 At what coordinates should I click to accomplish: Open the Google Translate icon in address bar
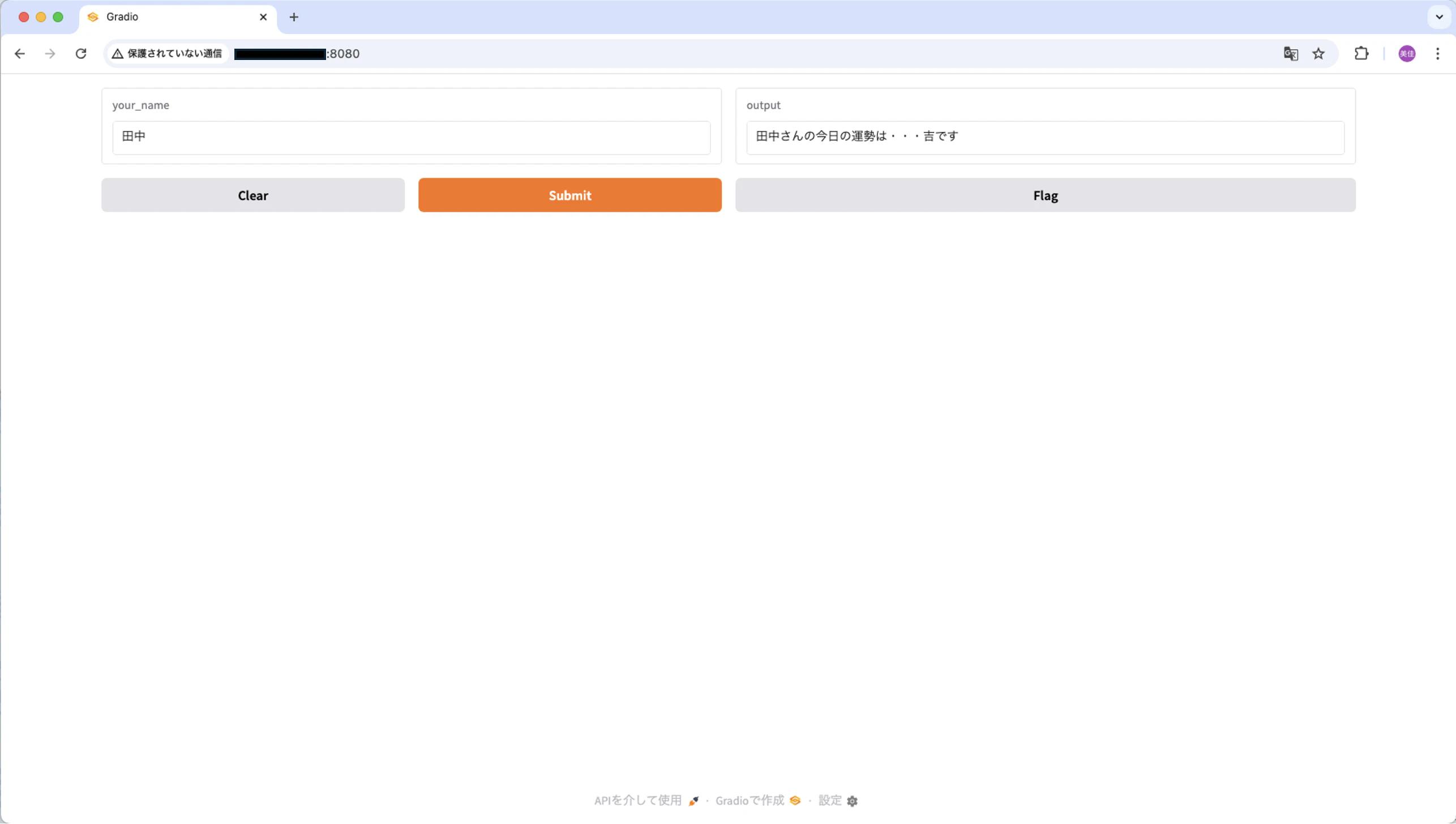click(x=1291, y=54)
